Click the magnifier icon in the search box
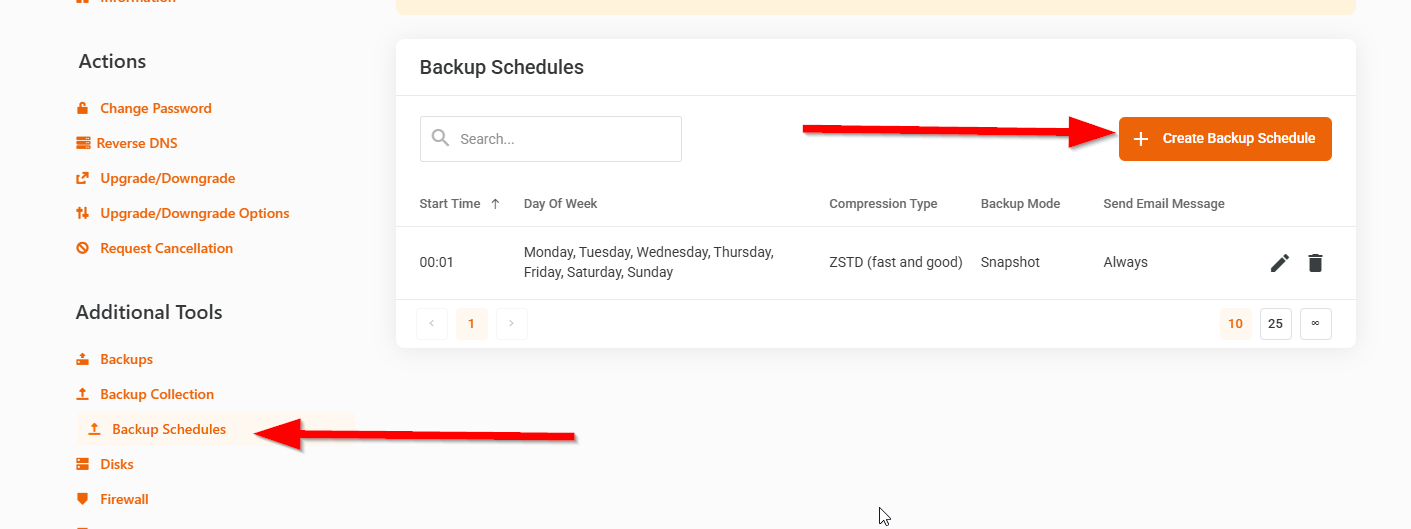The image size is (1411, 529). pyautogui.click(x=440, y=138)
